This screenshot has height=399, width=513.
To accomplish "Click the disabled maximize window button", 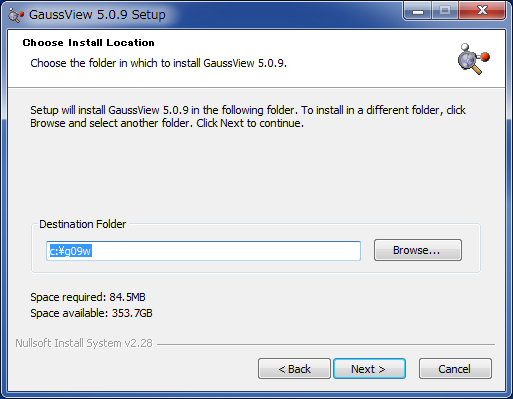I will click(445, 11).
